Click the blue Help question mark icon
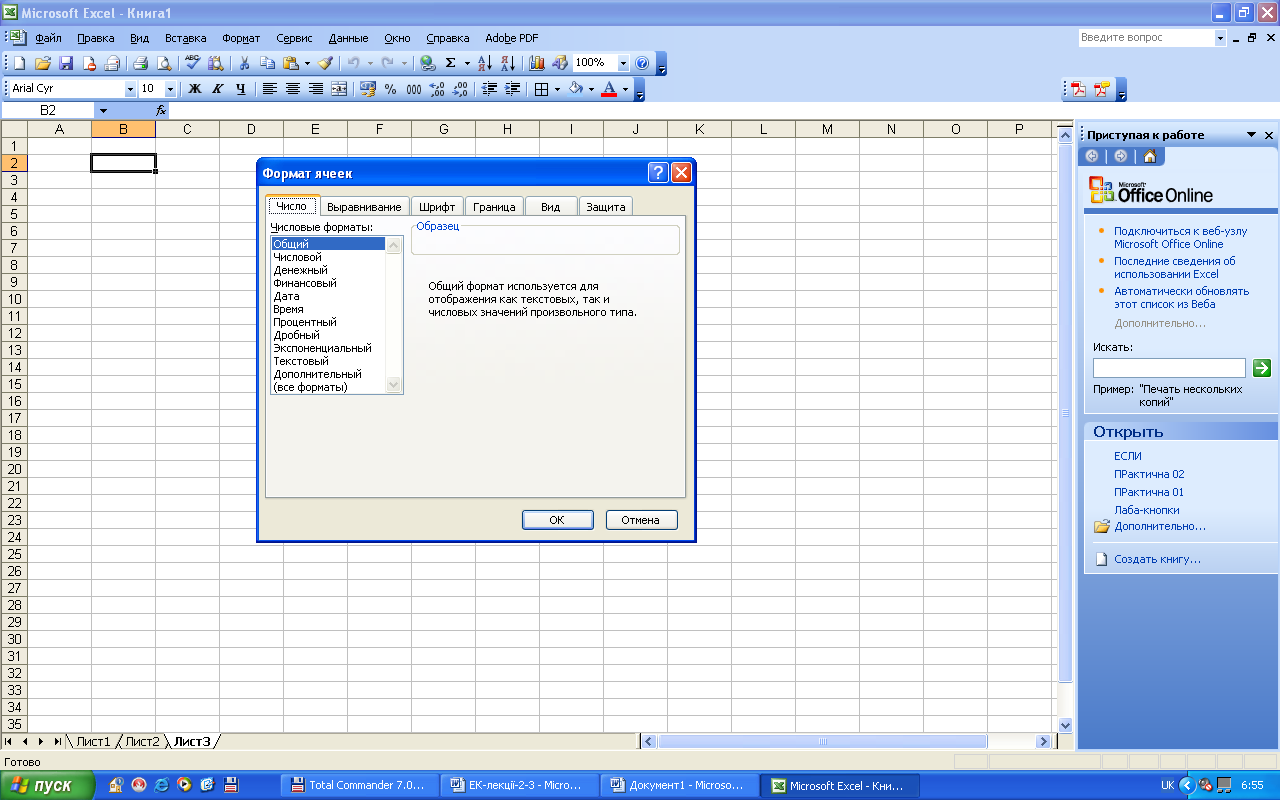1280x800 pixels. point(642,63)
